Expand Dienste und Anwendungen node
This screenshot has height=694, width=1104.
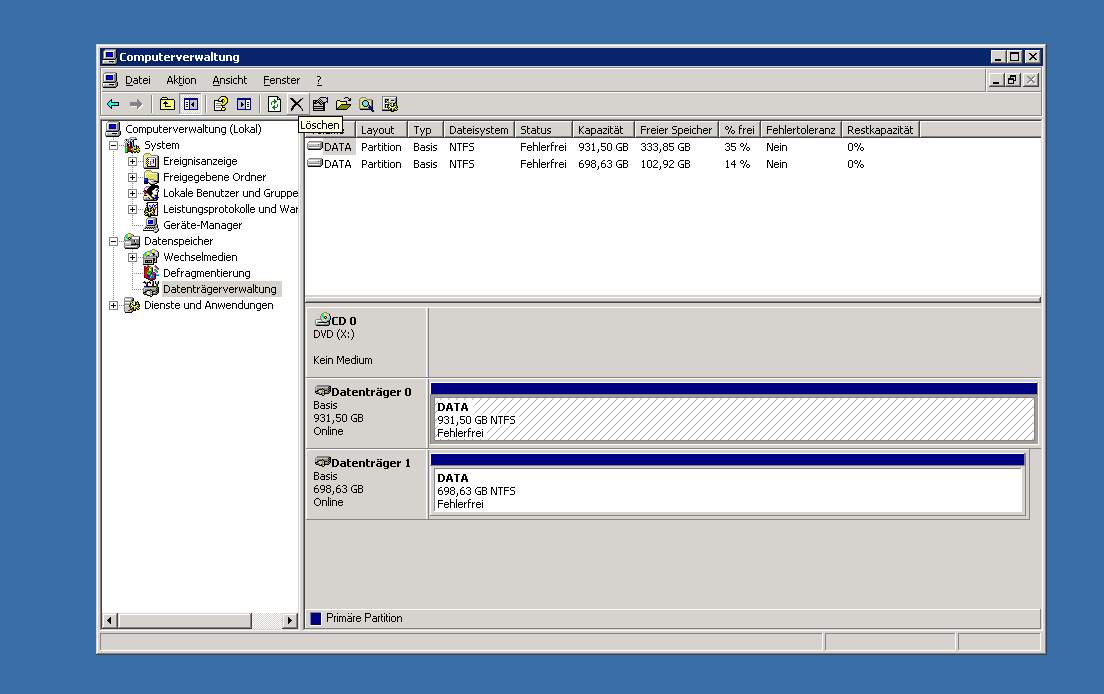[x=113, y=305]
